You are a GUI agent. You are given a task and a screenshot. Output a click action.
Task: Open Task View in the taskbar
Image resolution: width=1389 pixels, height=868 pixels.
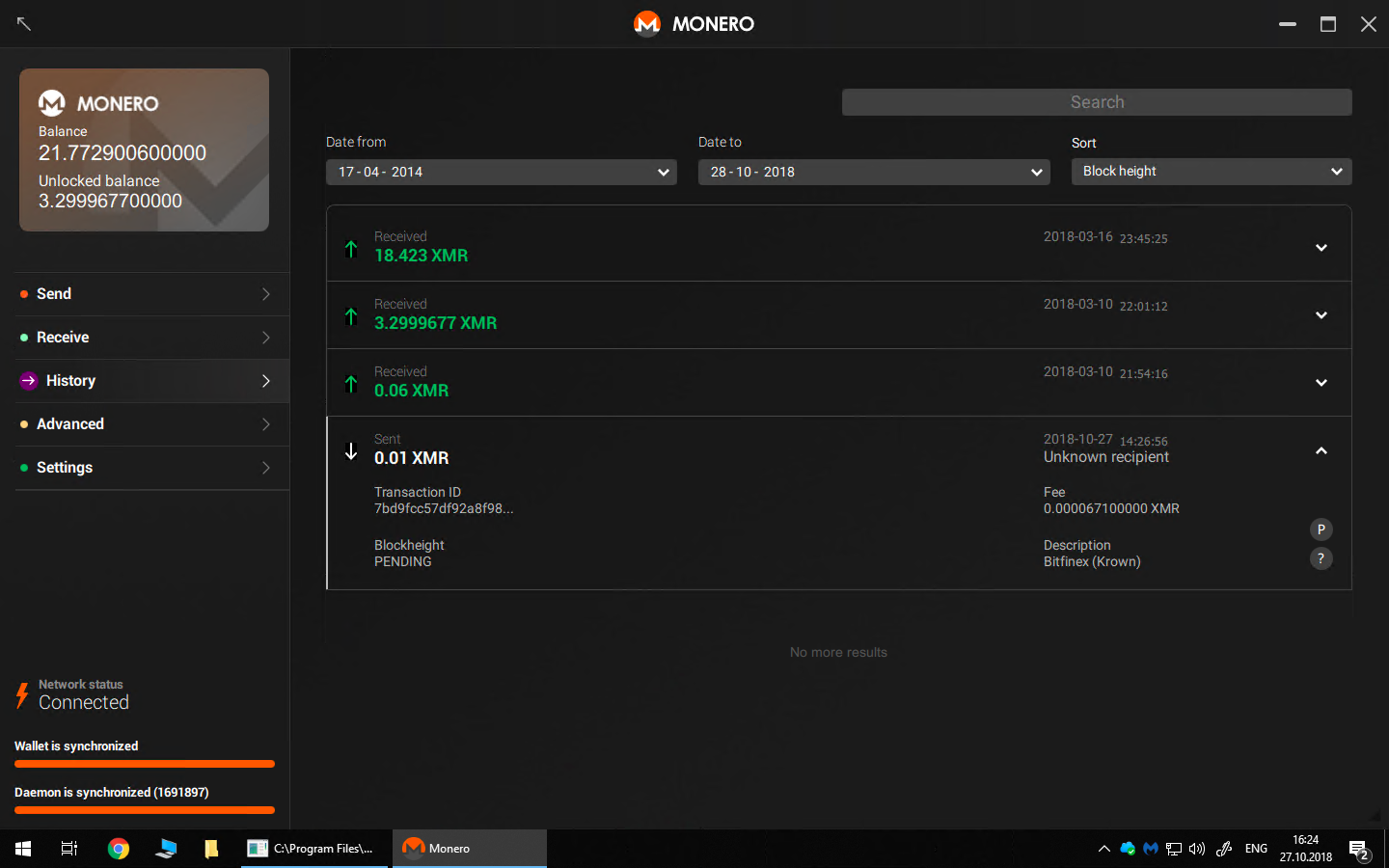tap(69, 849)
